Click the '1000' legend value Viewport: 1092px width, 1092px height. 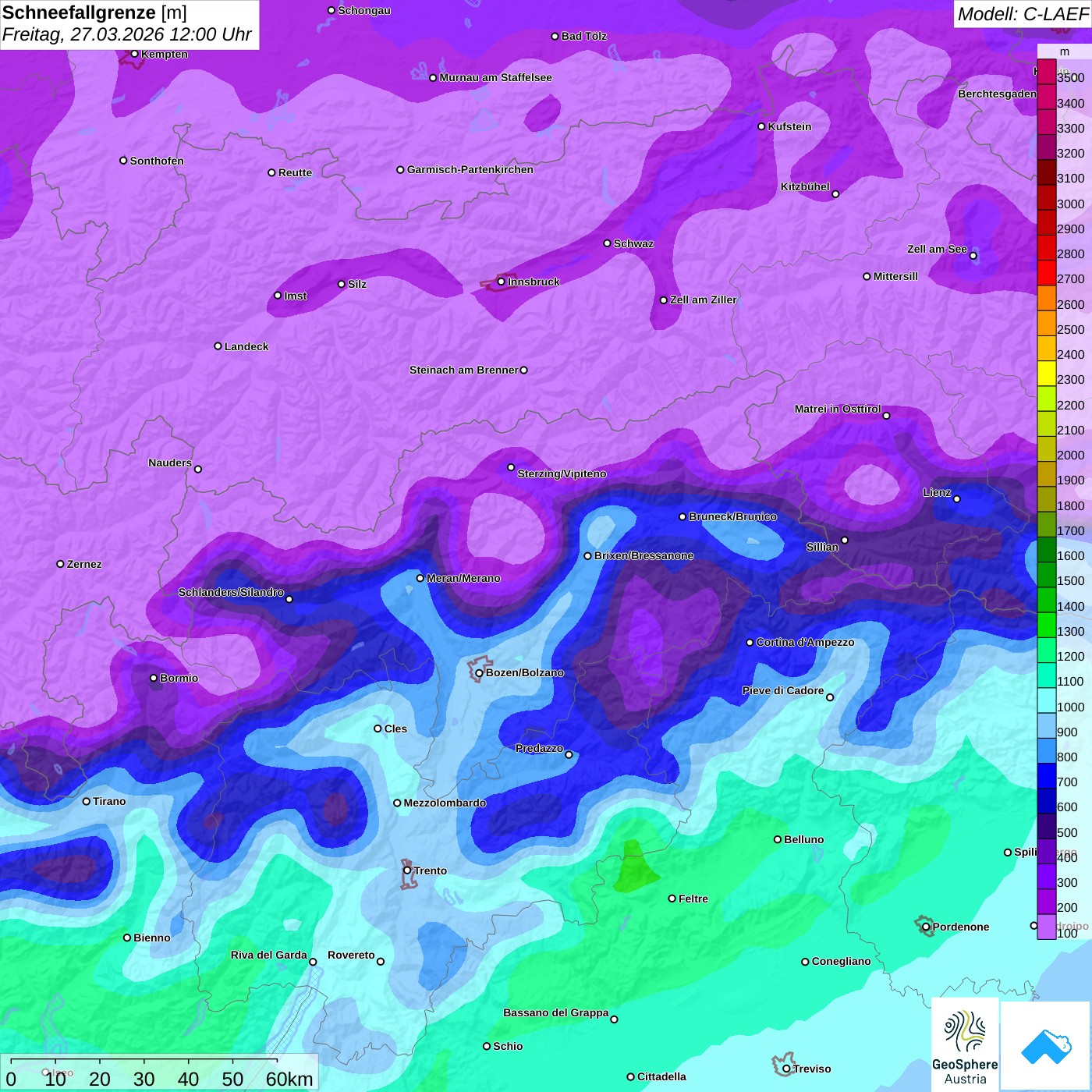pyautogui.click(x=1070, y=707)
